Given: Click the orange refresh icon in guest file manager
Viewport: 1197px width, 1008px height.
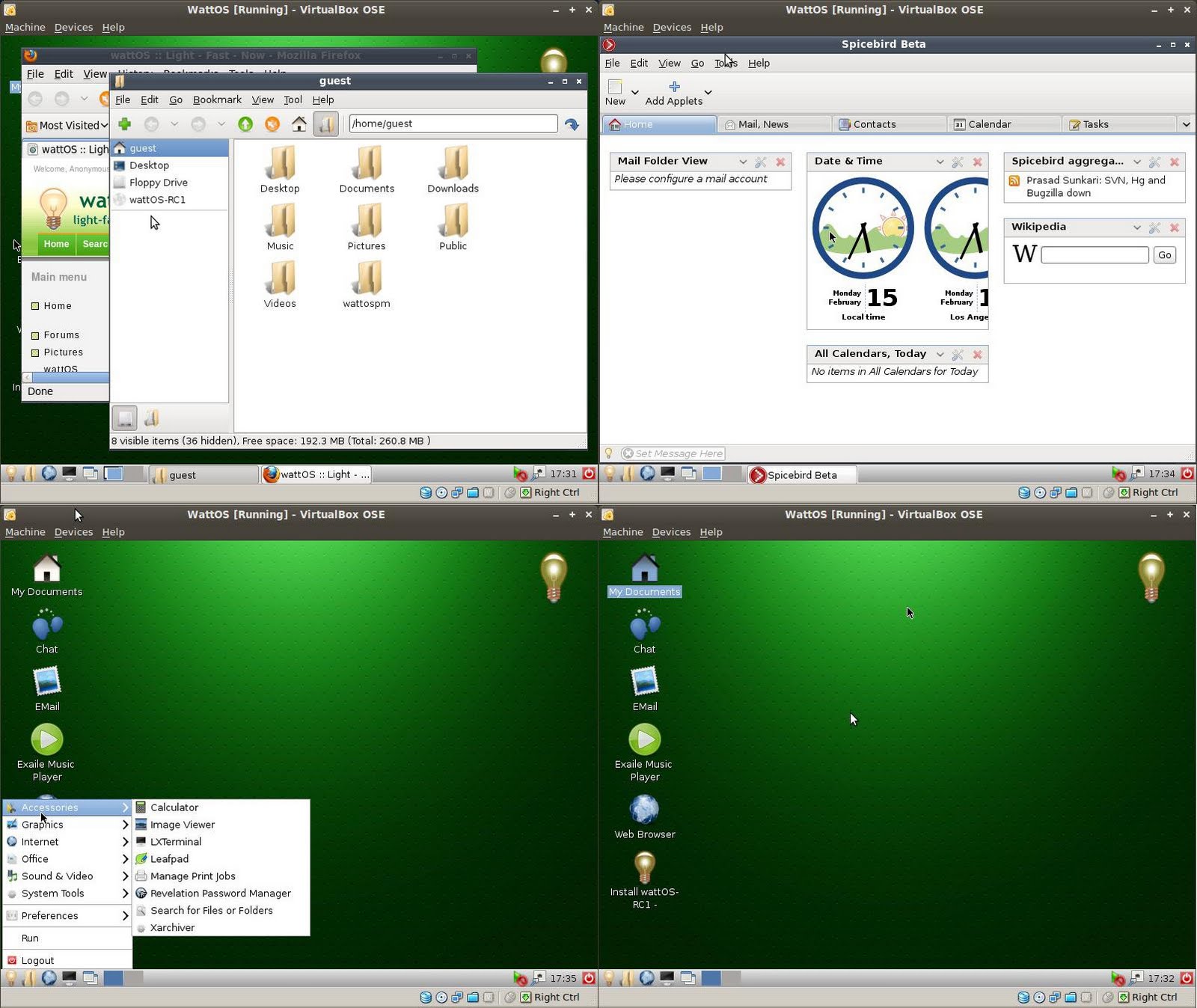Looking at the screenshot, I should 272,124.
